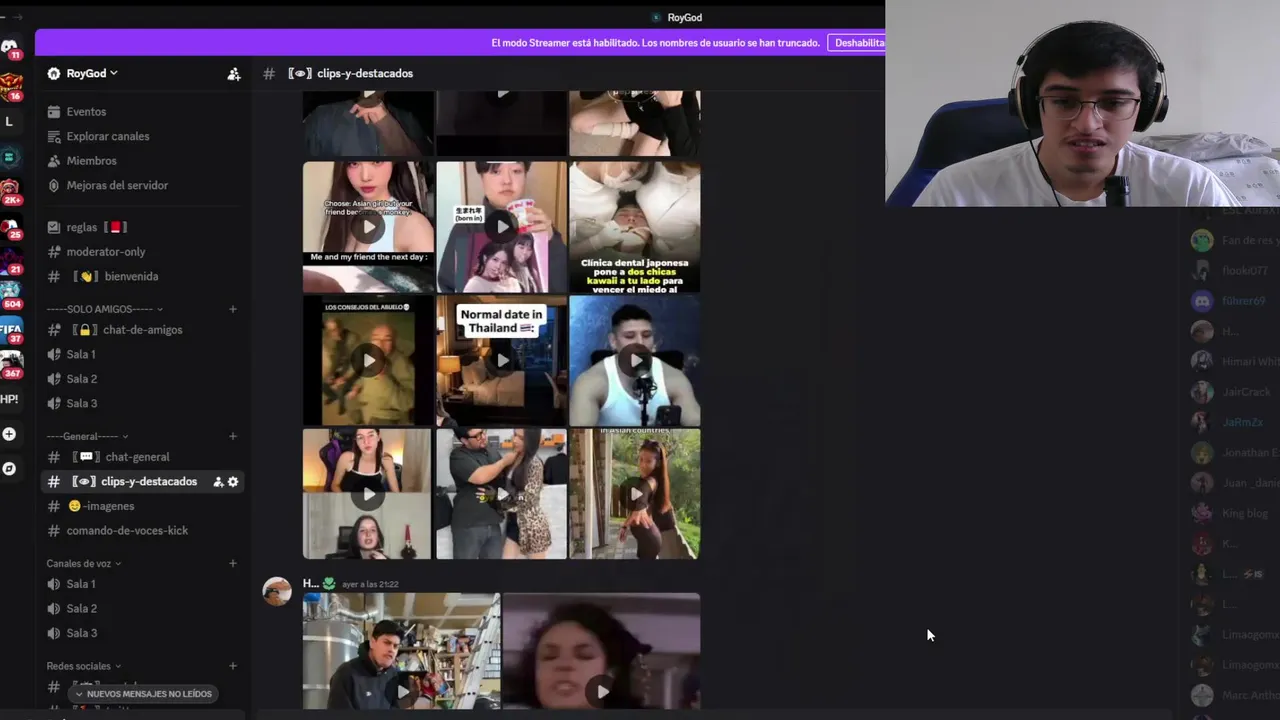The height and width of the screenshot is (720, 1280).
Task: Play the 'Me and my friend the next day' video
Action: tap(368, 227)
